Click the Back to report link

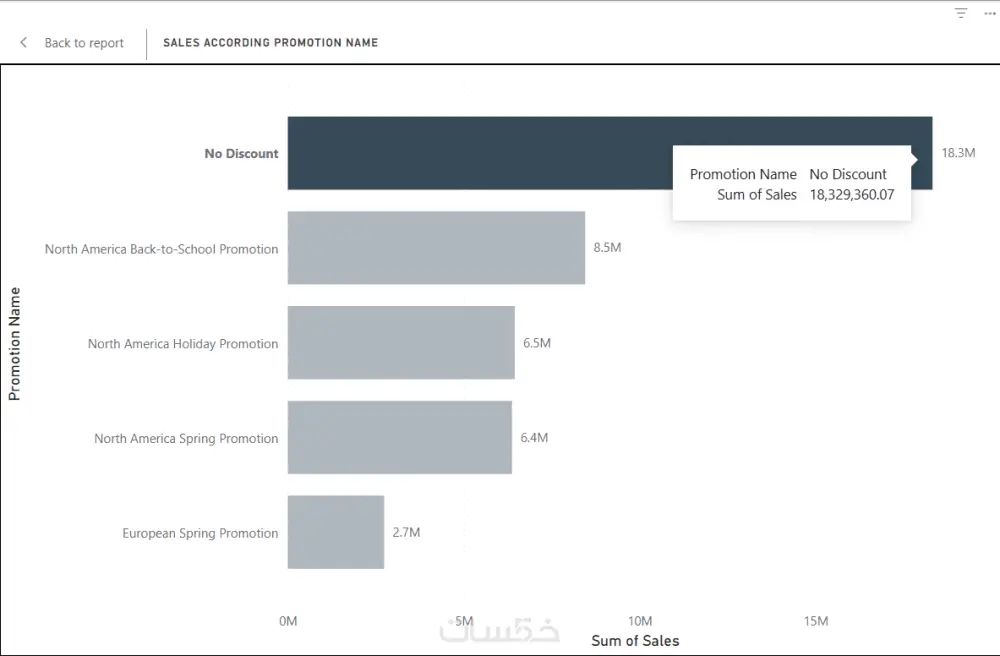point(83,43)
